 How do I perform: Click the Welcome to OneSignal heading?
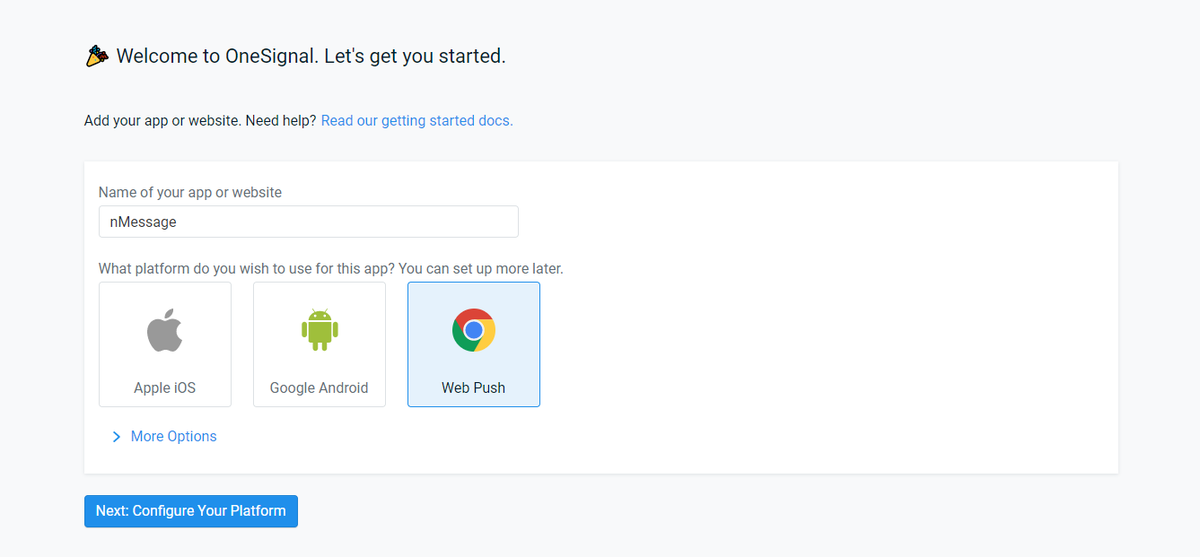[x=310, y=56]
